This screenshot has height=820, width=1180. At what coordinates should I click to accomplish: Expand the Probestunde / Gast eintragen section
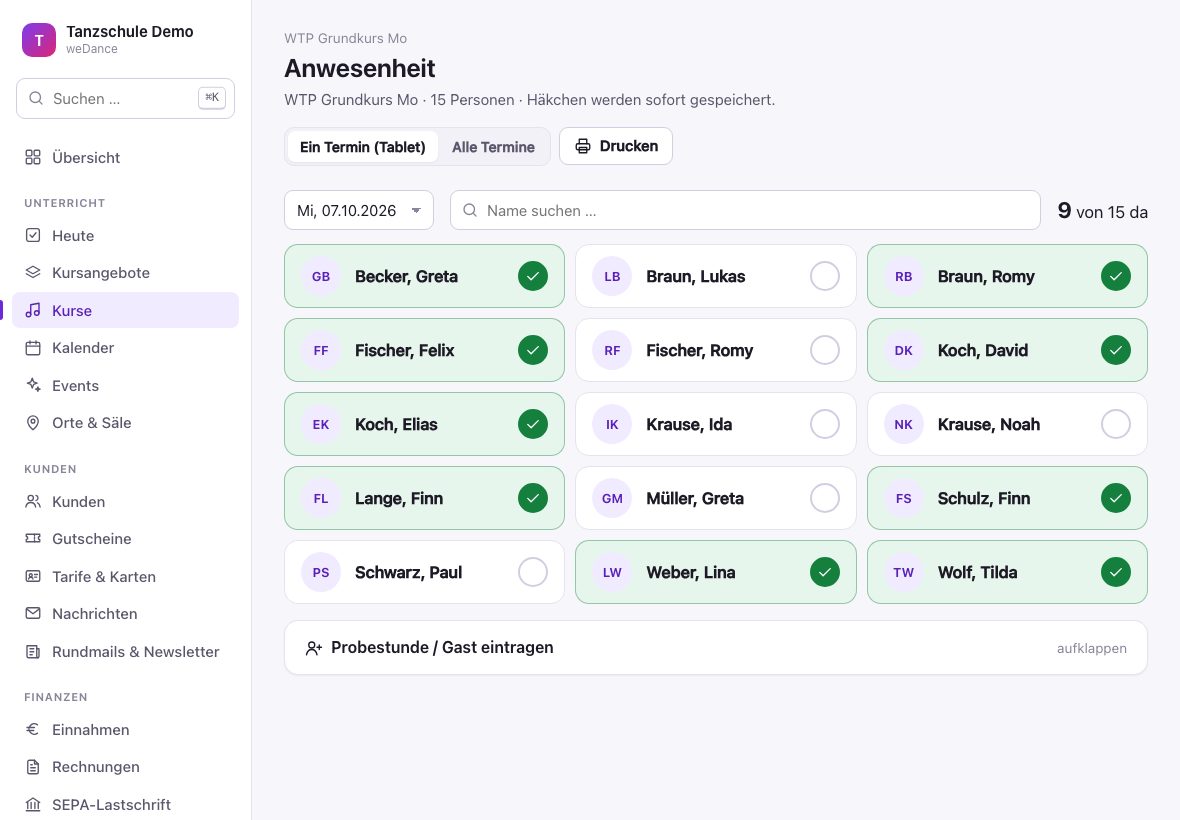click(716, 648)
